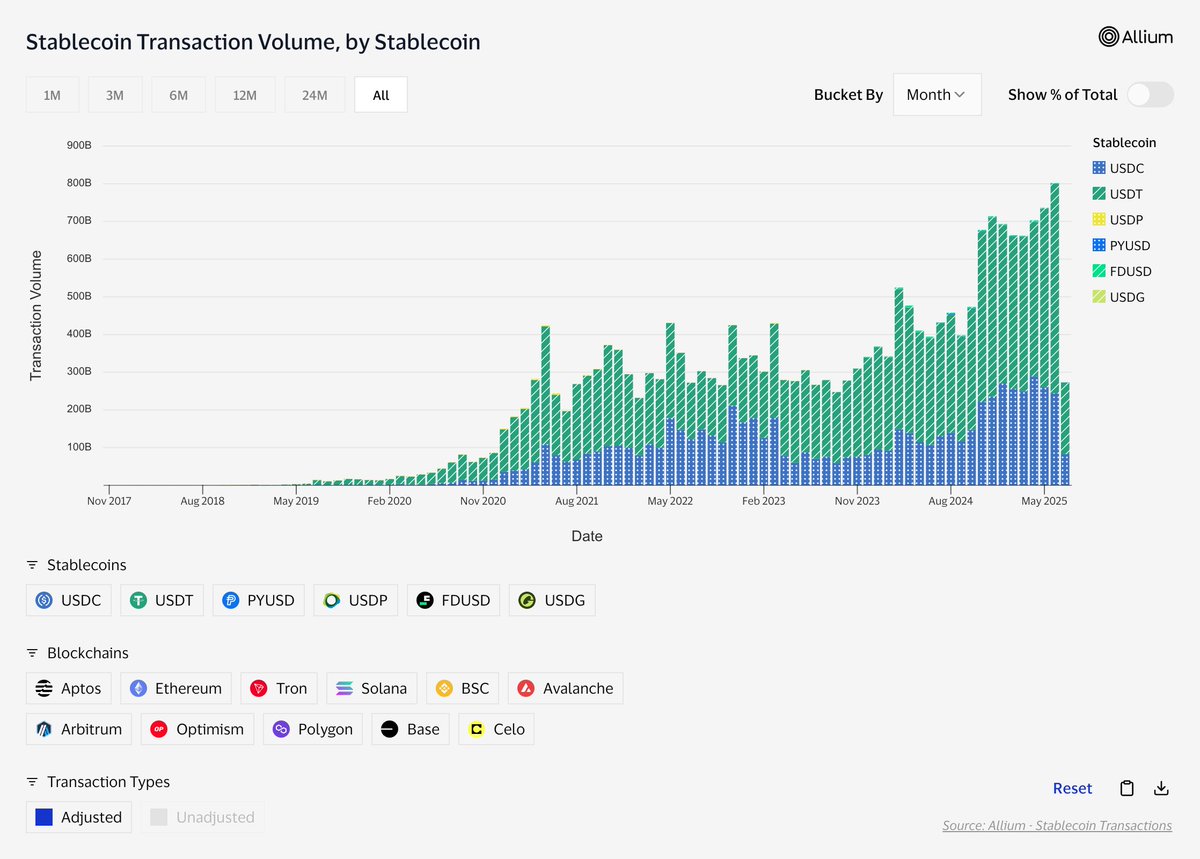
Task: Click the USDC coin icon in filters
Action: point(44,601)
